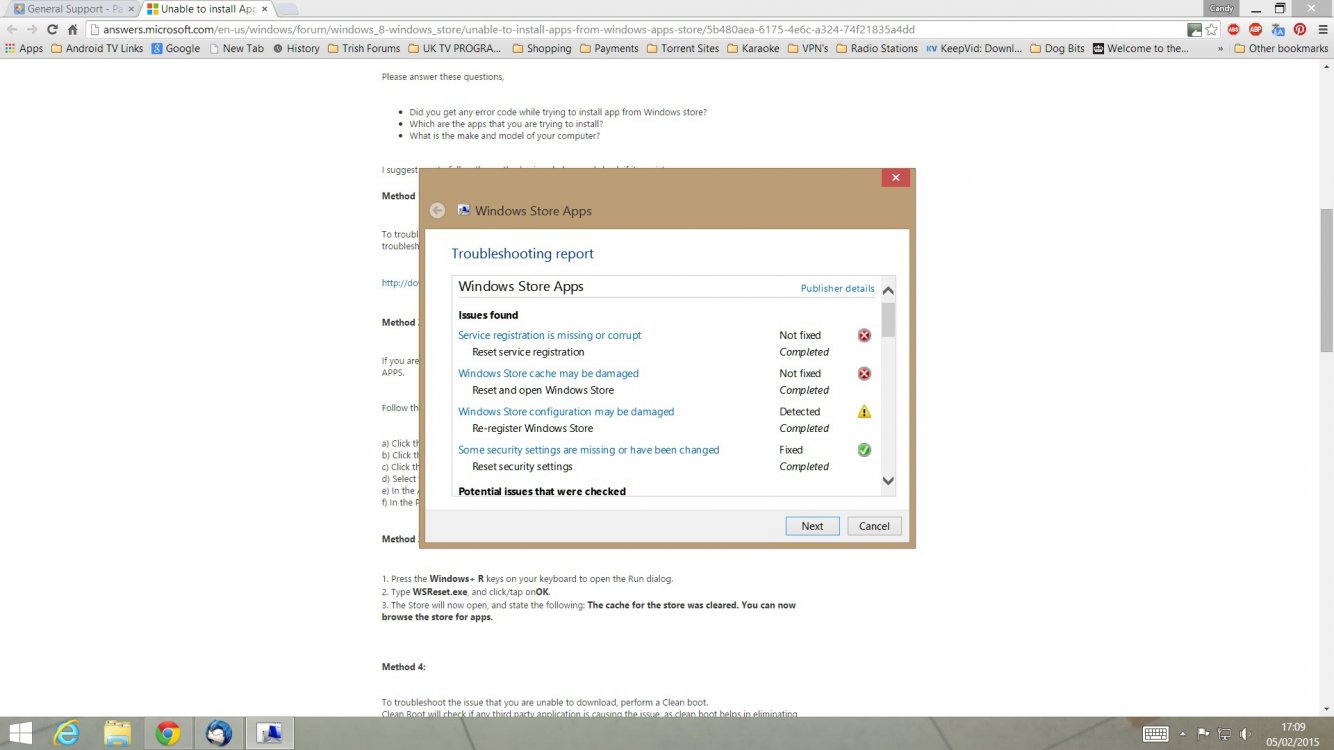Open the Google Translate extension icon

(x=1278, y=29)
